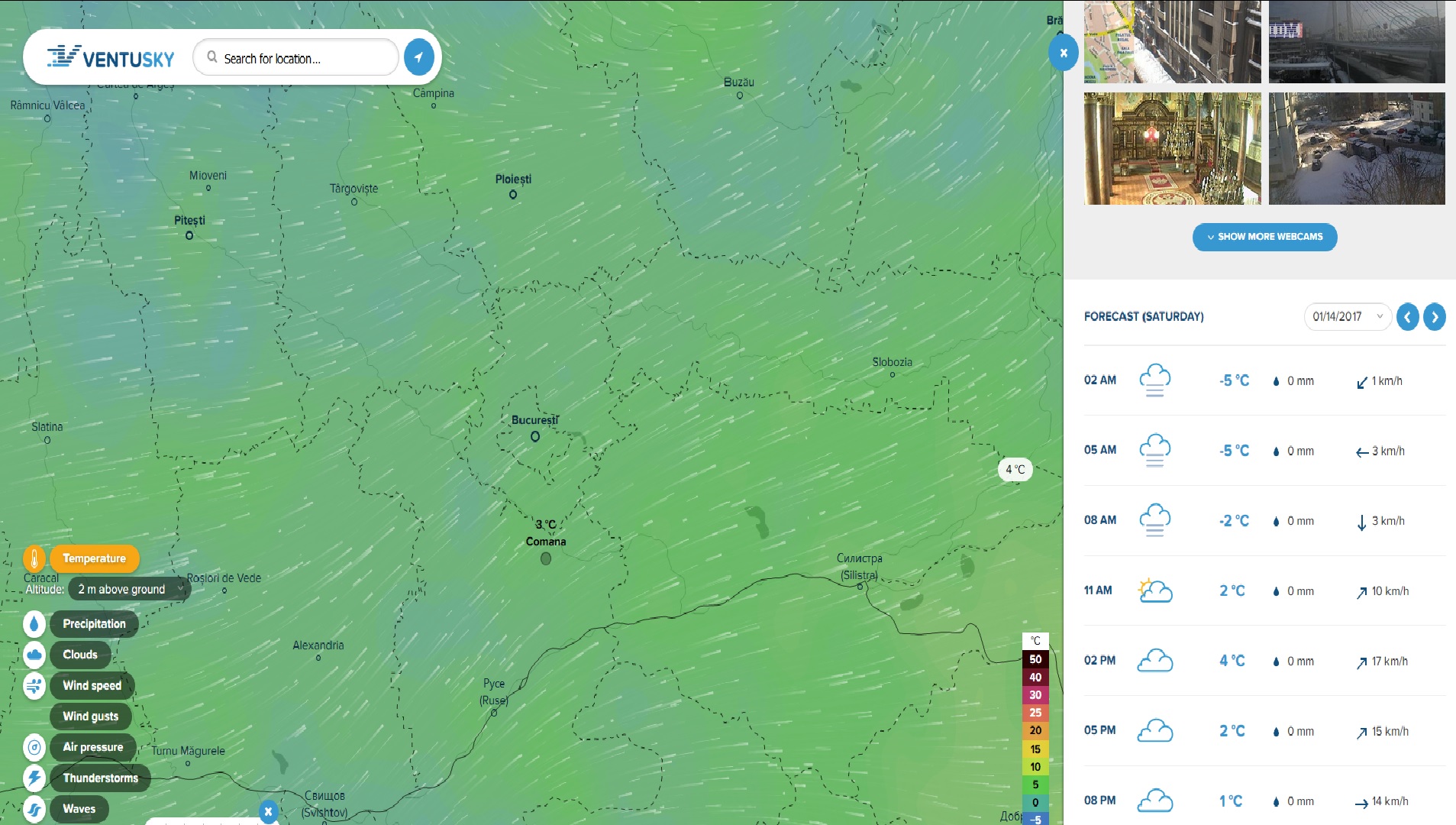Open the Altitude 2 m above ground dropdown
1456x825 pixels.
coord(130,590)
